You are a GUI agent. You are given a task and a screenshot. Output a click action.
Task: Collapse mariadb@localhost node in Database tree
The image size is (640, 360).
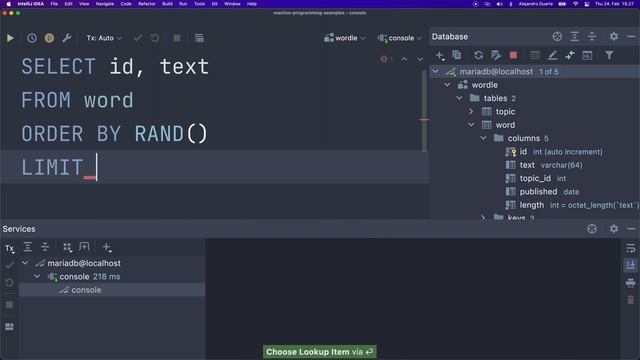coord(436,71)
